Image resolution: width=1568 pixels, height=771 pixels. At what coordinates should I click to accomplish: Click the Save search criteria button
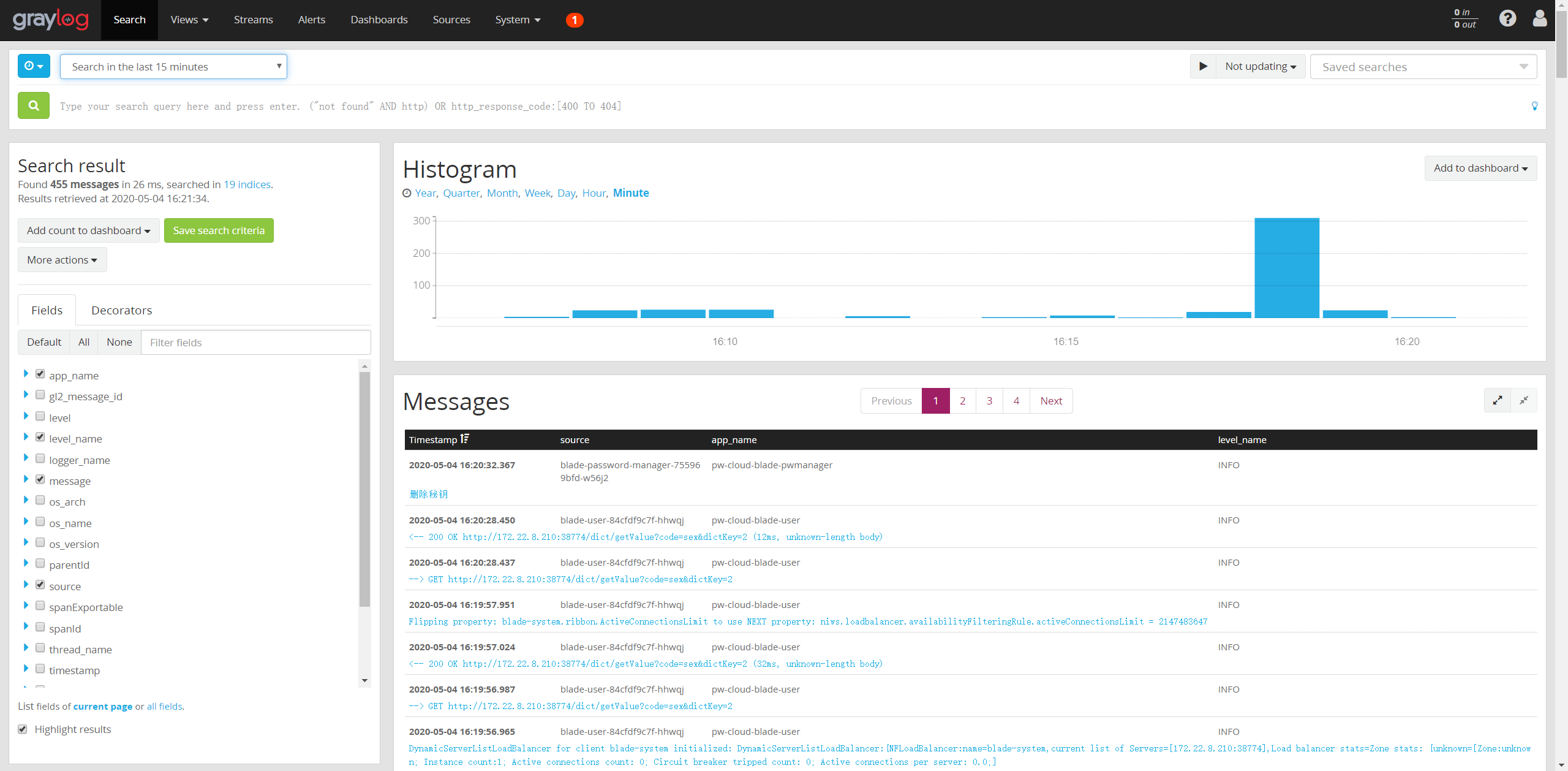click(x=219, y=230)
